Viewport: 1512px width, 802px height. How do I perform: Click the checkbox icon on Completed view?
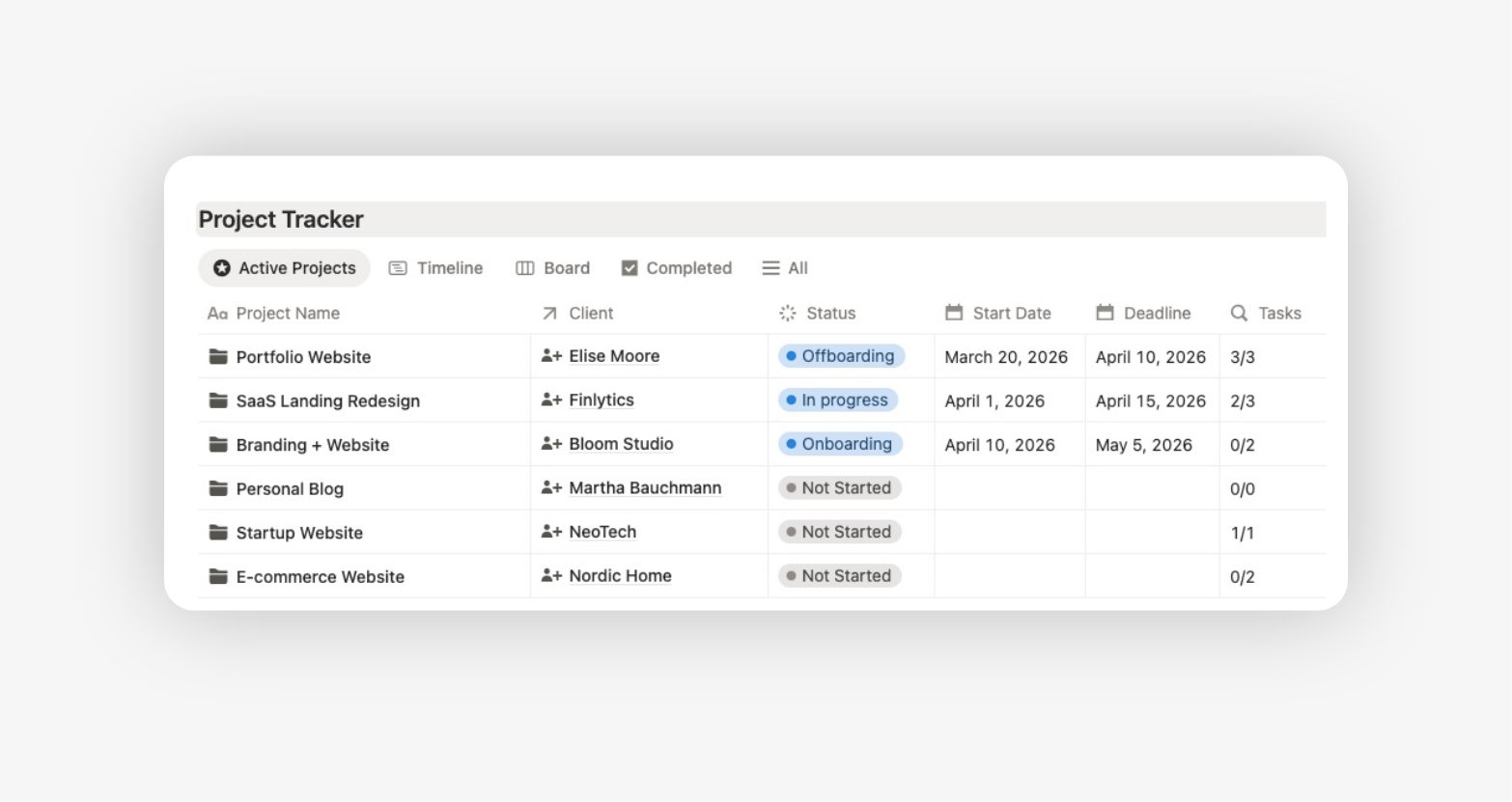coord(630,268)
